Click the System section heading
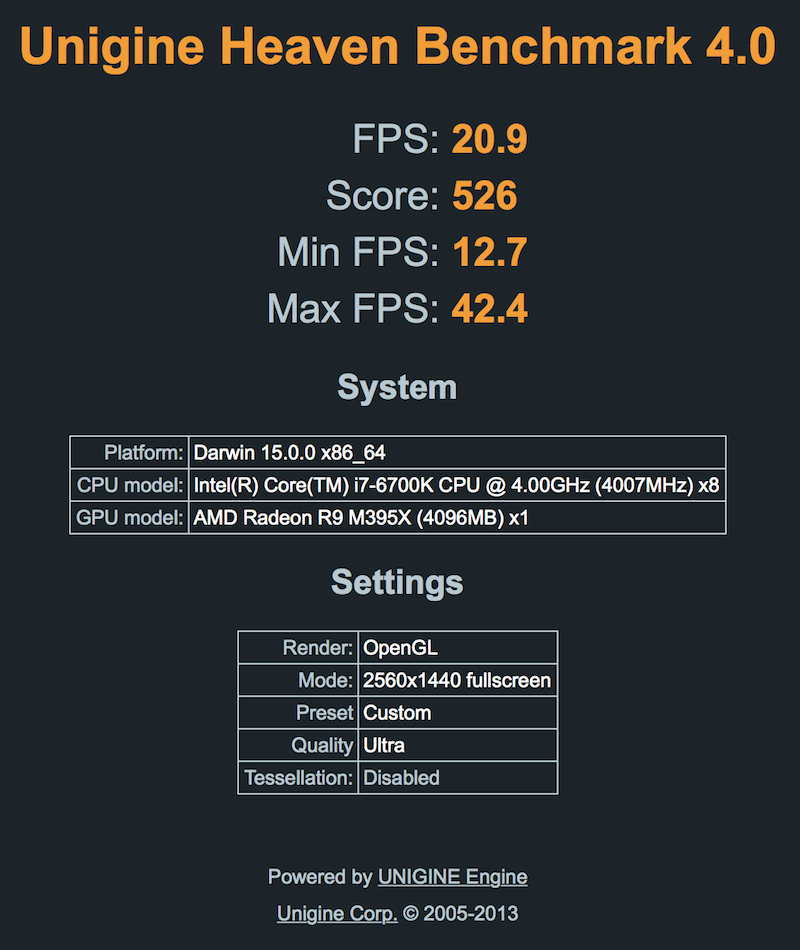Screen dimensions: 800x950 click(398, 387)
